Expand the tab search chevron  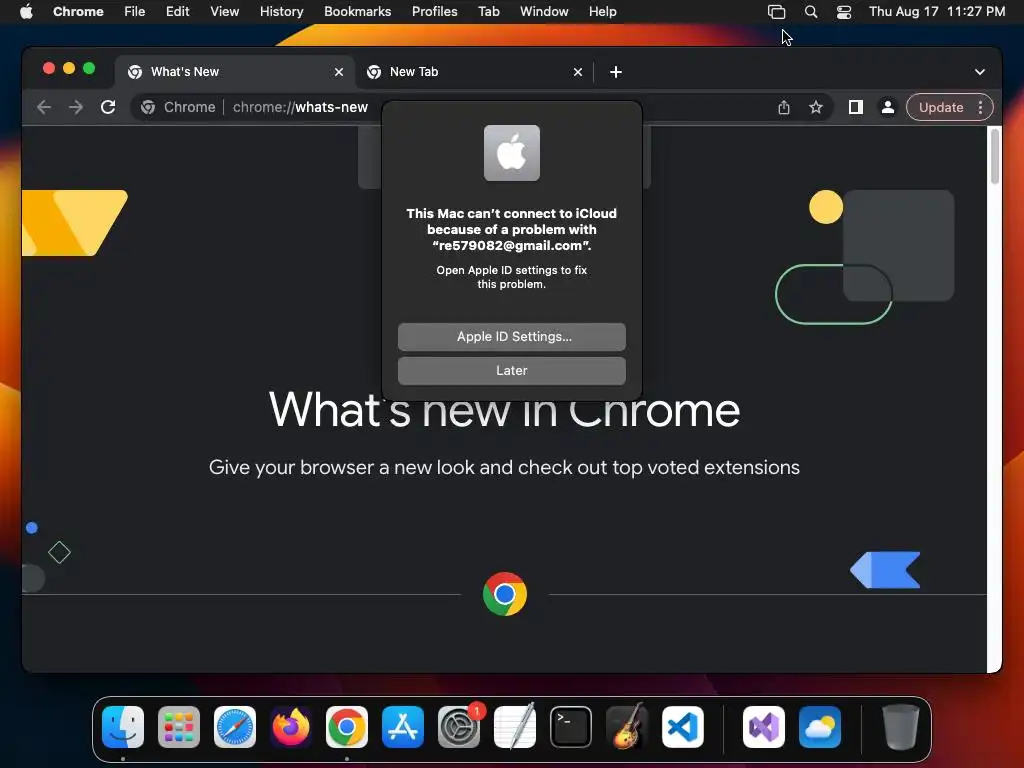(x=980, y=72)
